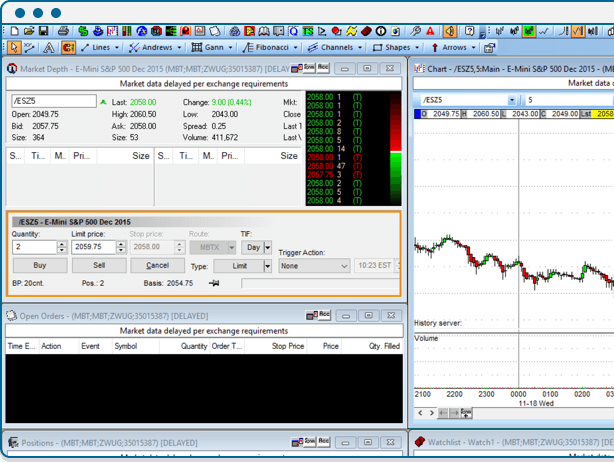The height and width of the screenshot is (462, 614).
Task: Click the chart scroll left arrow
Action: tap(420, 413)
